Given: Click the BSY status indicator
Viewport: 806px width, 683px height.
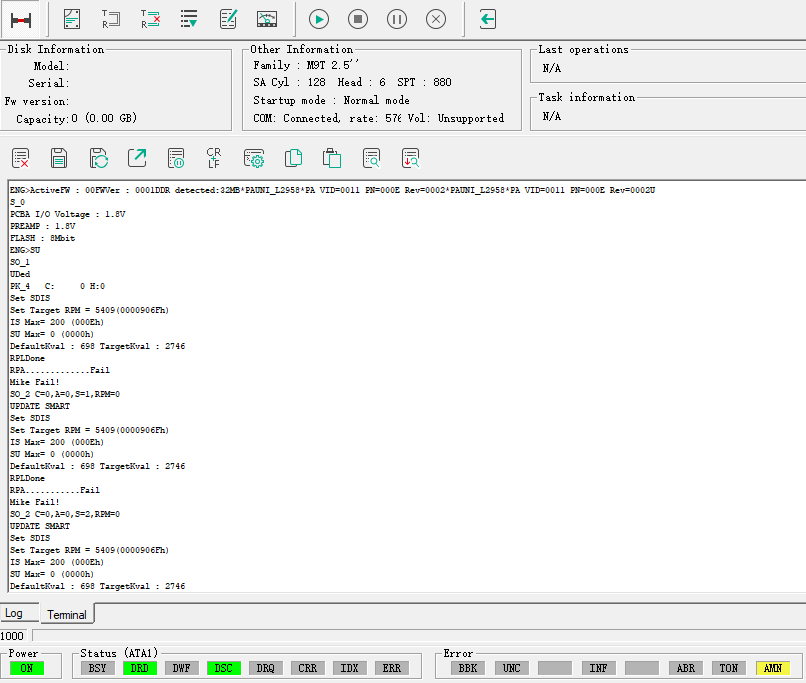Looking at the screenshot, I should point(97,668).
